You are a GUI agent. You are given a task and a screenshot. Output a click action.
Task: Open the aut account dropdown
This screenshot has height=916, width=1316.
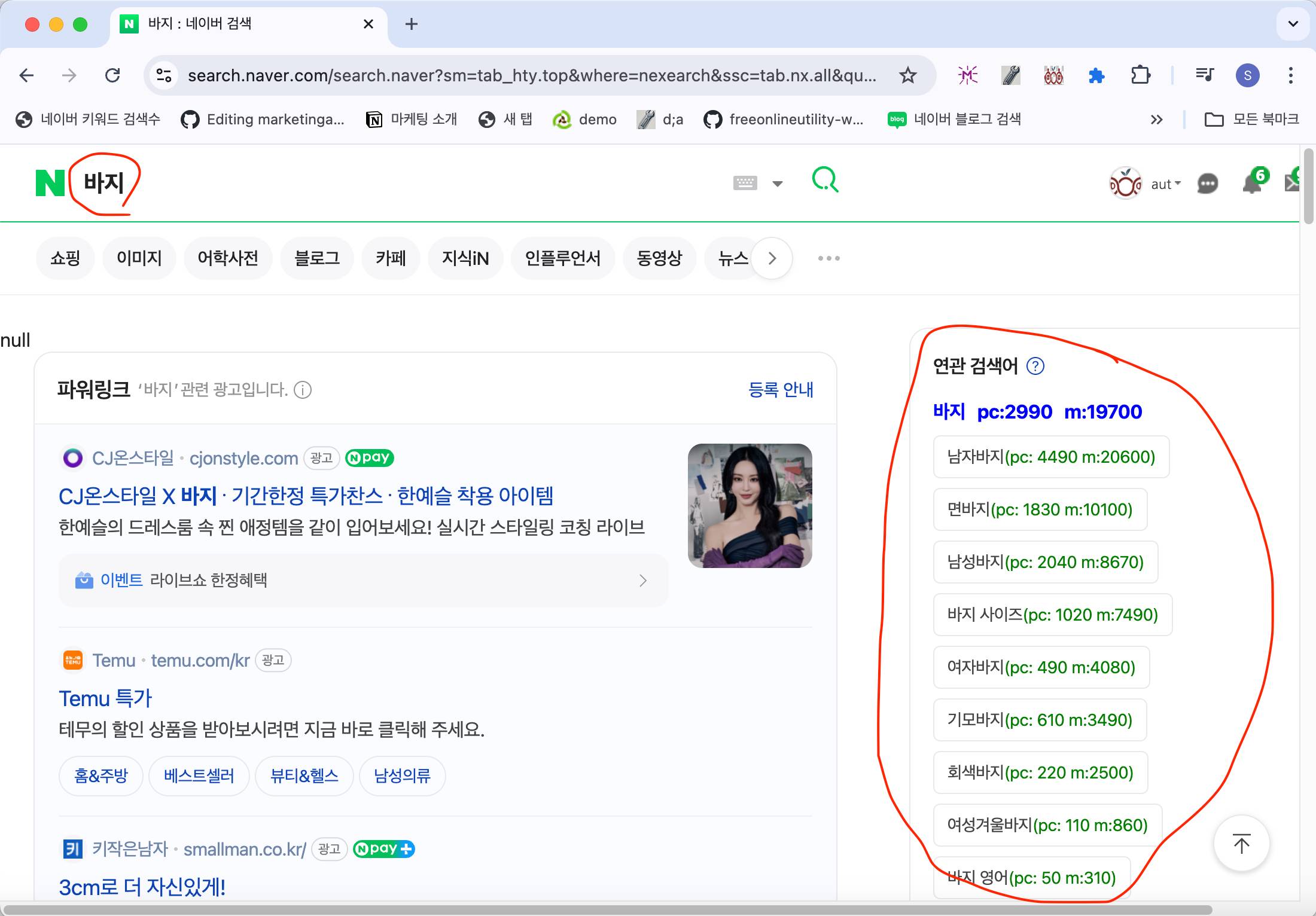pyautogui.click(x=1165, y=184)
